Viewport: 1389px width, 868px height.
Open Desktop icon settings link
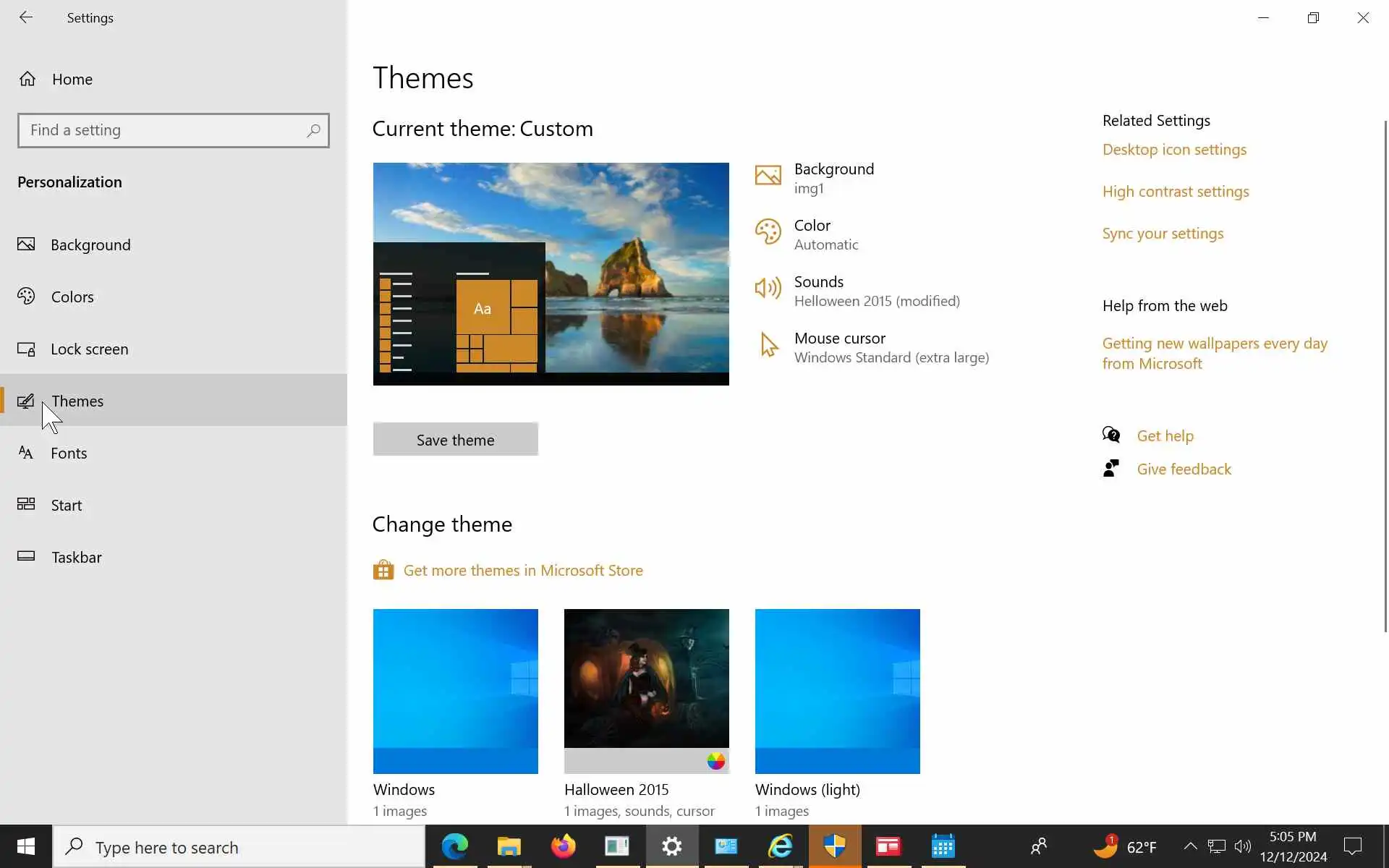(x=1174, y=150)
